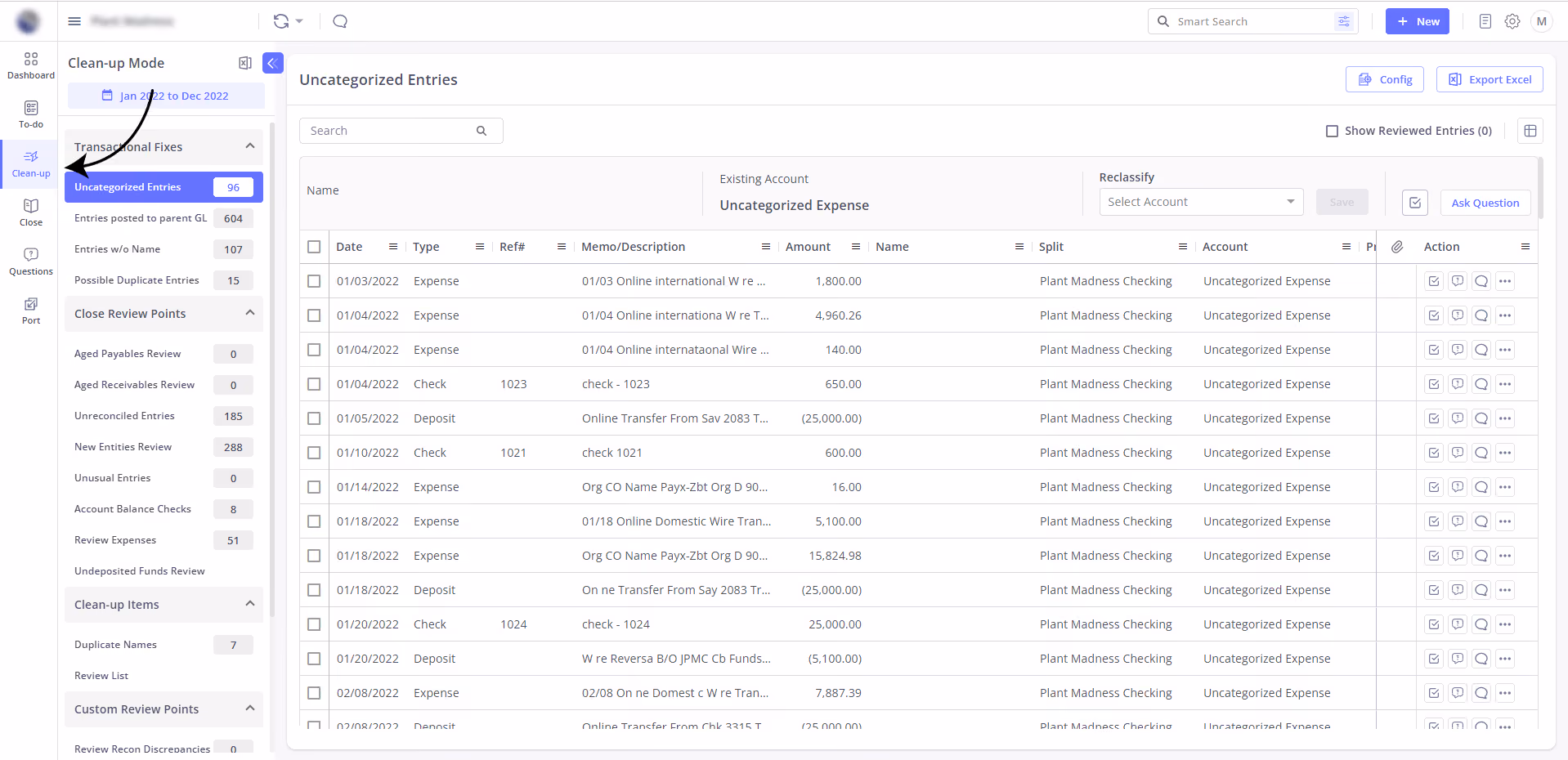
Task: Open the hamburger menu icon
Action: (74, 21)
